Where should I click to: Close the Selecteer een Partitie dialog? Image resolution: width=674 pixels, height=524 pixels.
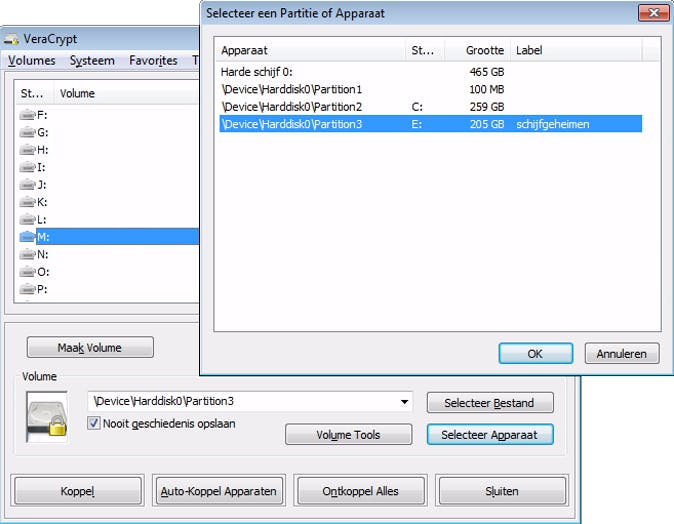(x=653, y=12)
